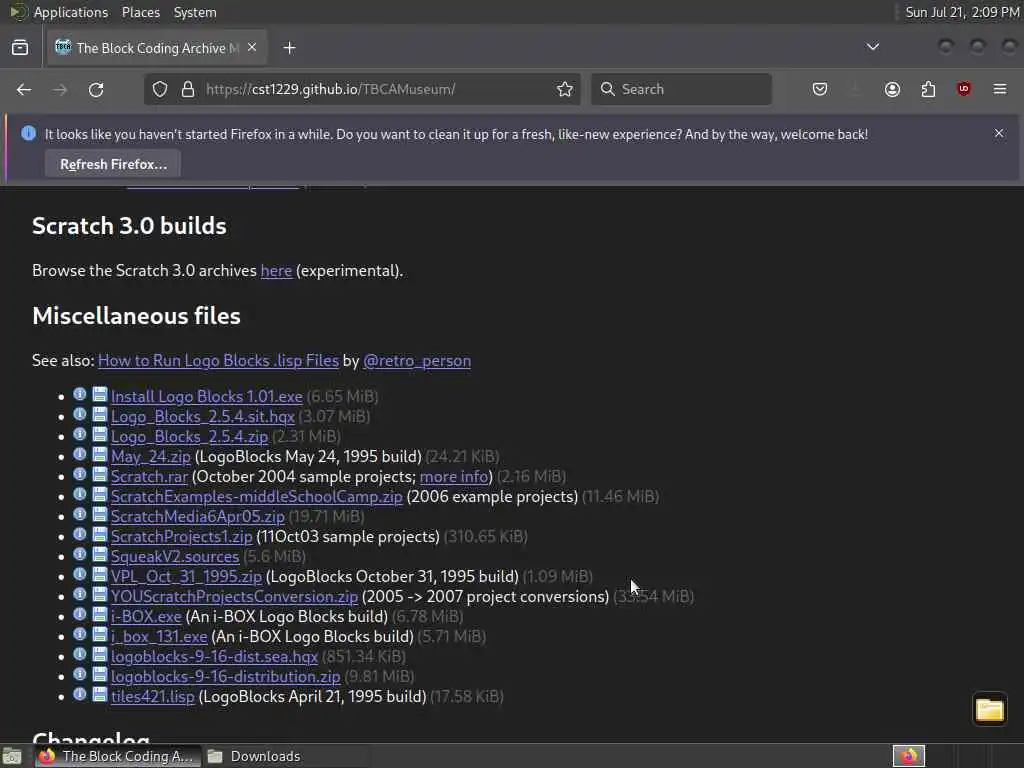Click info icon beside Install Logo Blocks 1.01.exe
Screen dimensions: 1024x768
80,394
